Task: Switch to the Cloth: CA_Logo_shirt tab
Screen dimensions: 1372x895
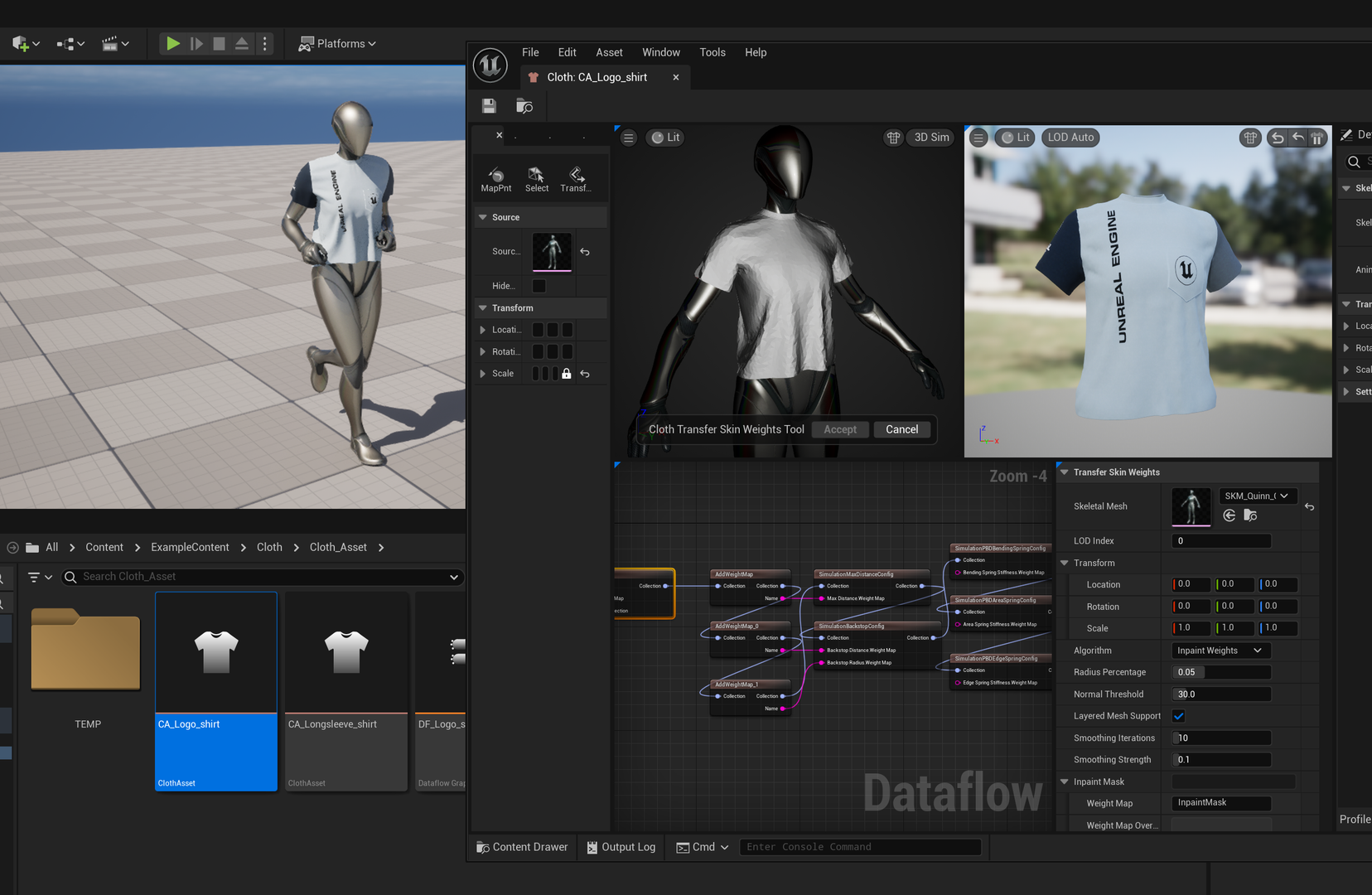Action: (x=596, y=76)
